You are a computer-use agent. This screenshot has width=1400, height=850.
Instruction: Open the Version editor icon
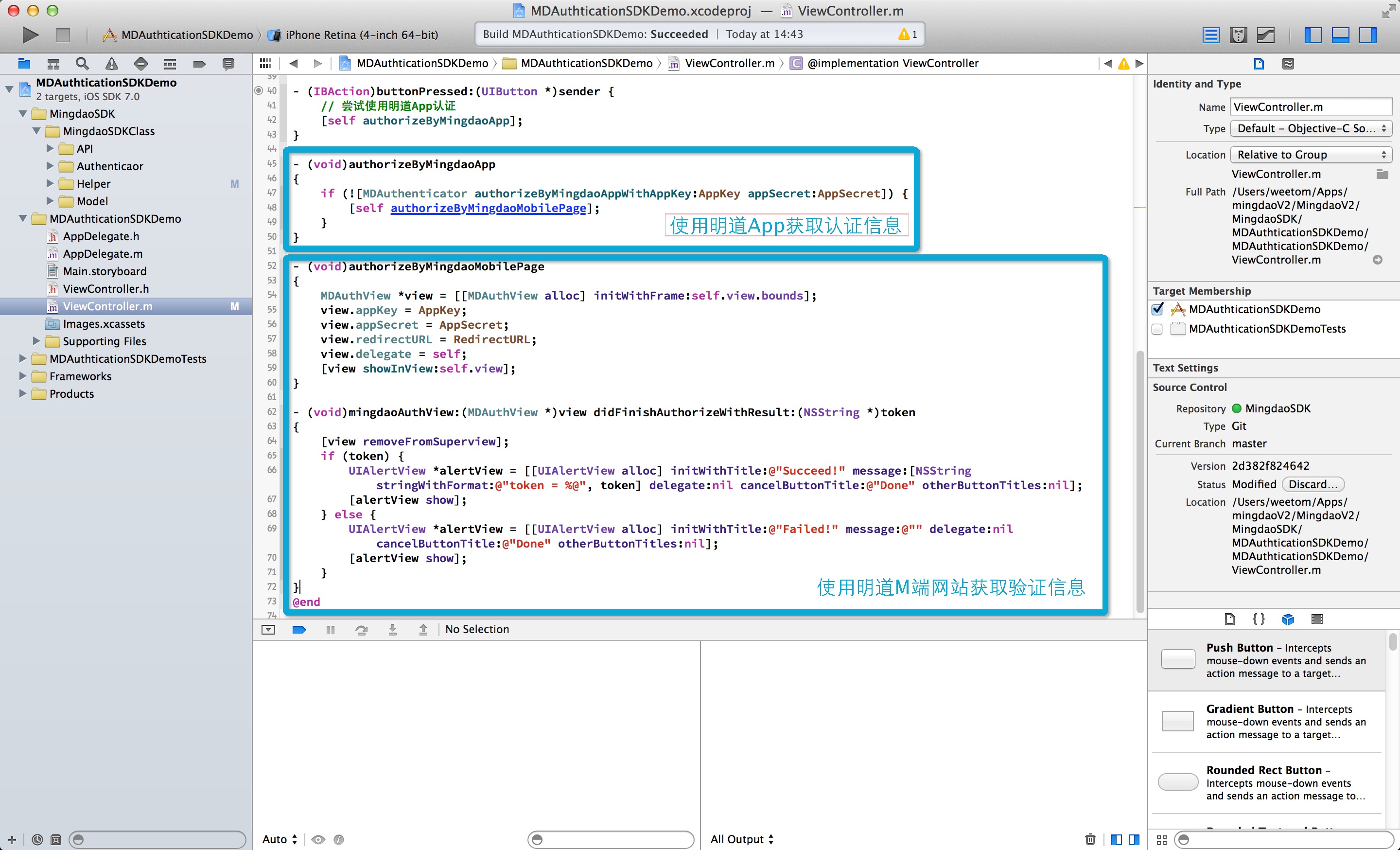(x=1265, y=35)
